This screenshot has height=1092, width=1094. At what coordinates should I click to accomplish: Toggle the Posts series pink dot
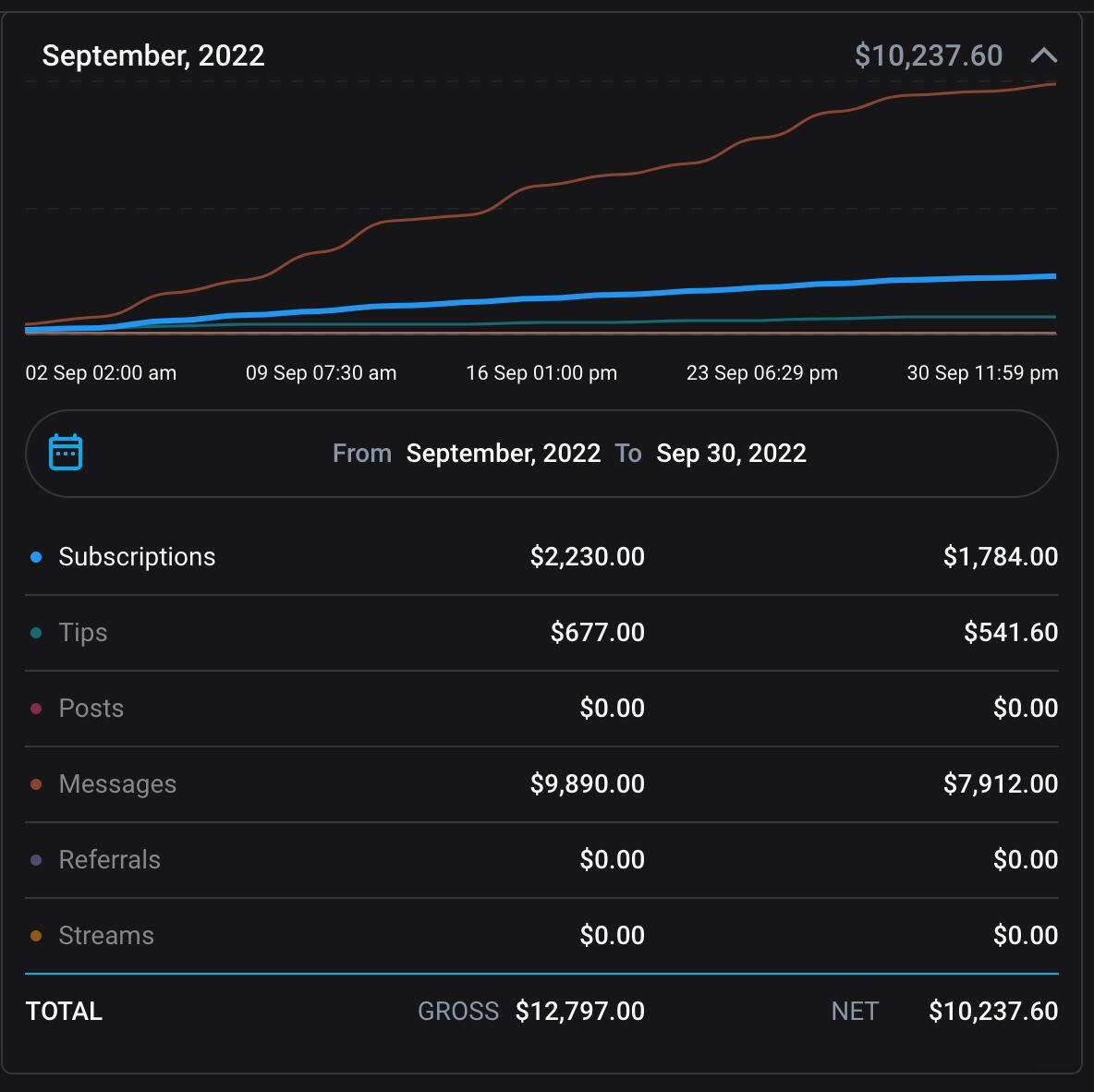click(36, 709)
